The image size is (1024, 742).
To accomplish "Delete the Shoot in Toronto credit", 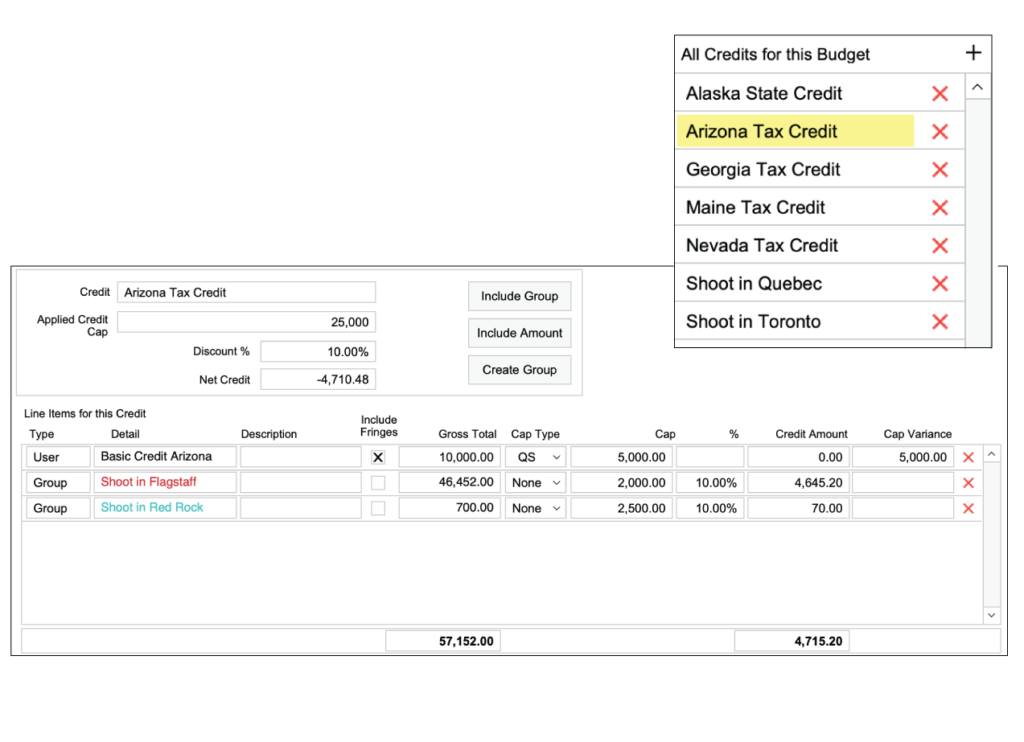I will pos(940,321).
